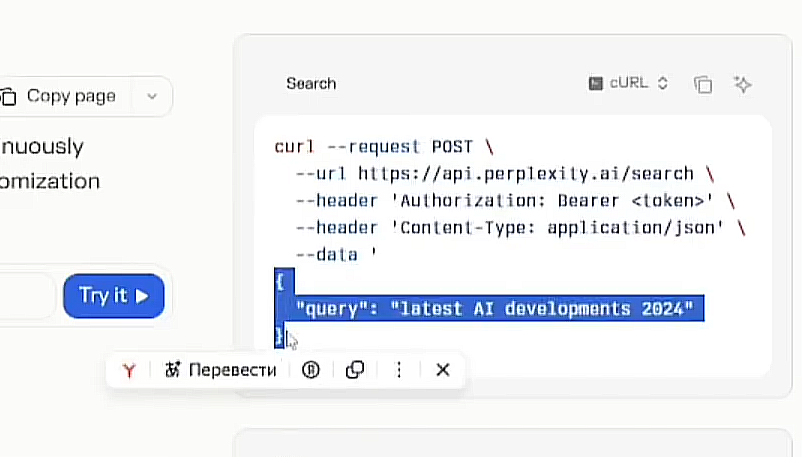Click the Authorization Bearer token header line

click(x=510, y=201)
